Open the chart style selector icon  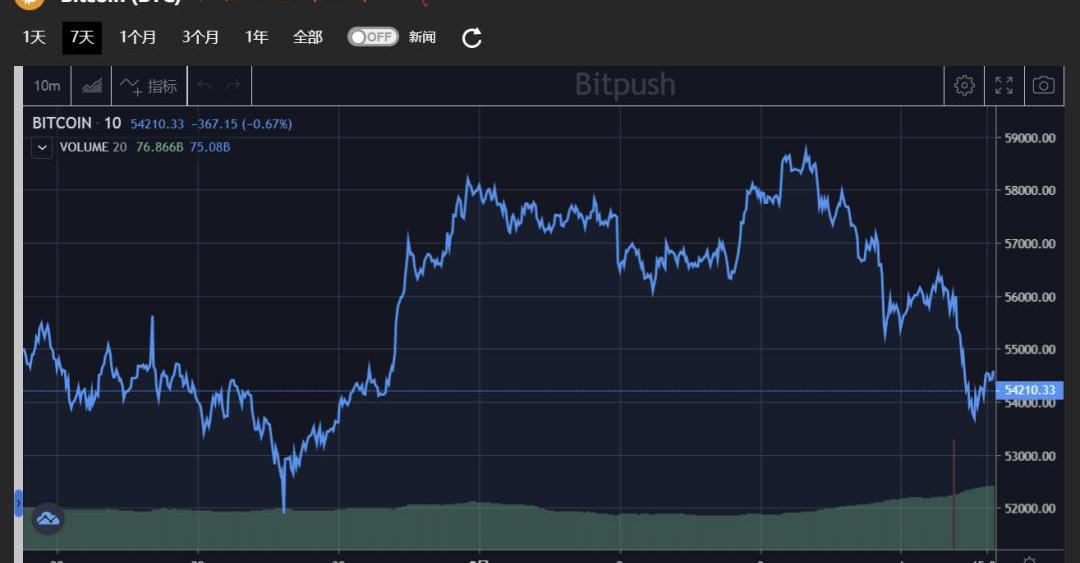92,86
